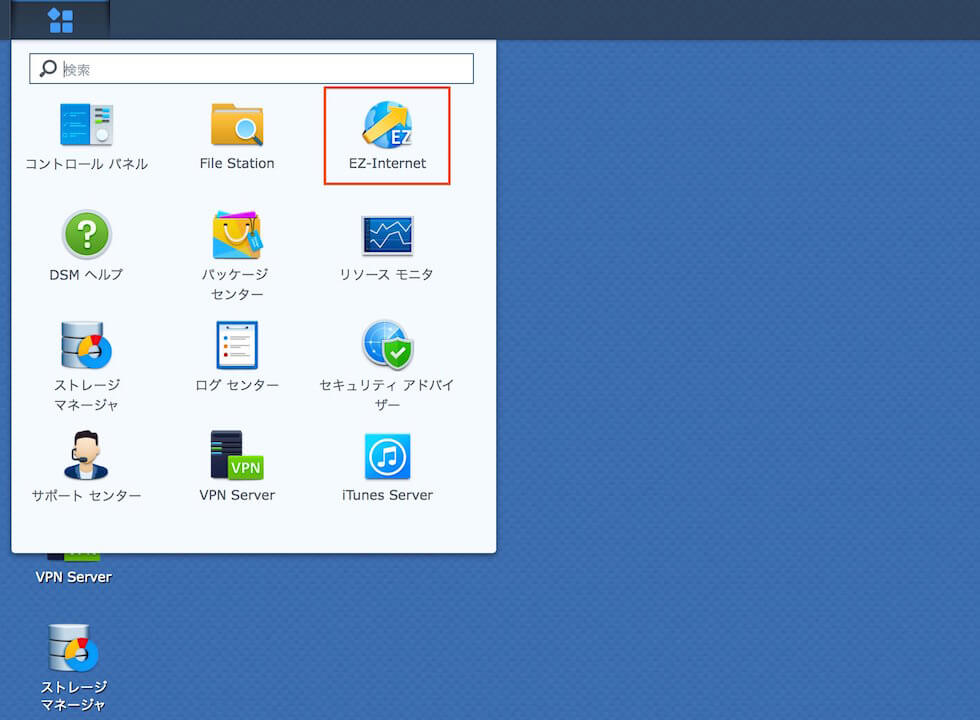
Task: Click the magnifier icon in search box
Action: (x=48, y=69)
